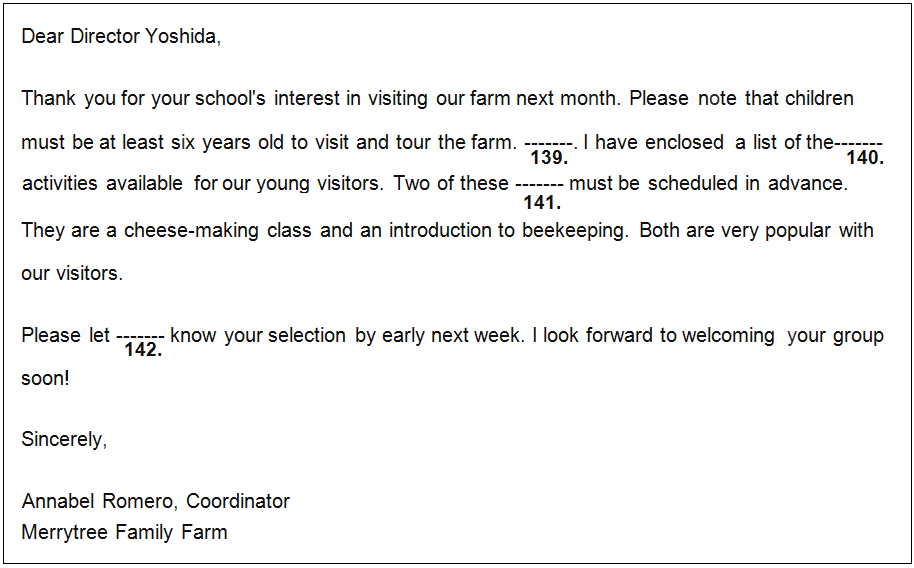Click the word 'Sincerely,' closing
This screenshot has height=568, width=914.
(x=64, y=439)
